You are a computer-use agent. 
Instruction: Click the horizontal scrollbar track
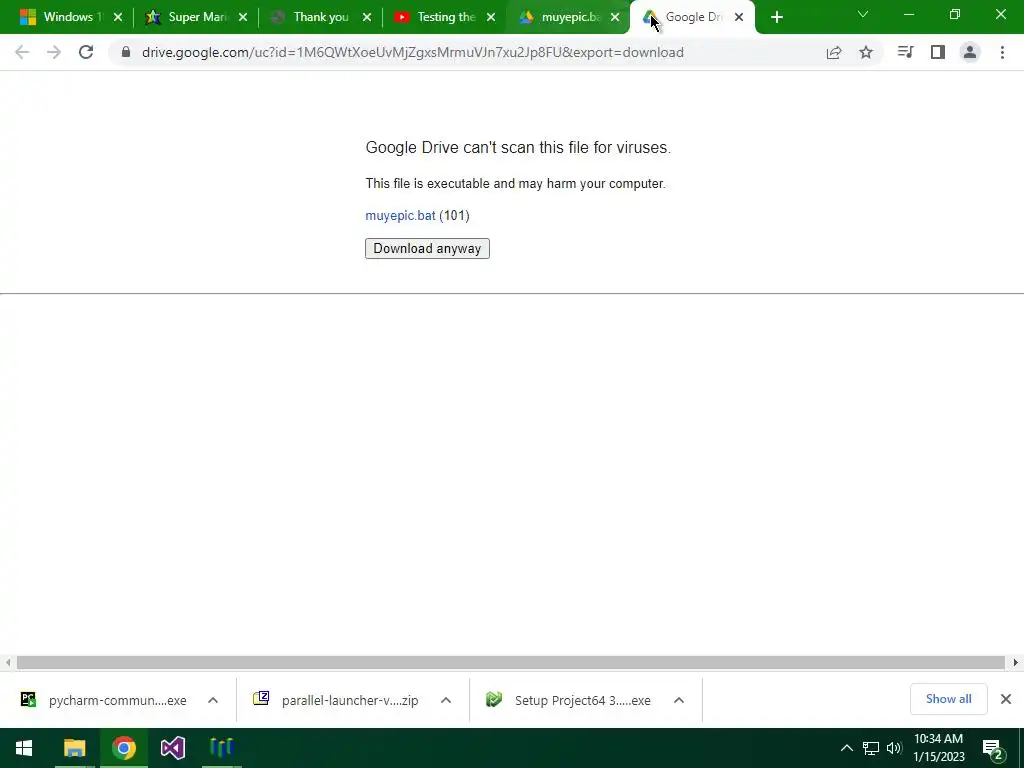[x=511, y=663]
